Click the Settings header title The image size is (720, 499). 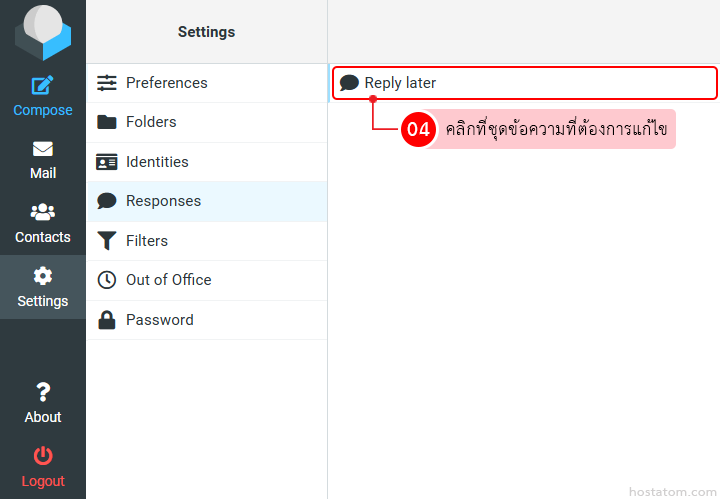tap(206, 32)
